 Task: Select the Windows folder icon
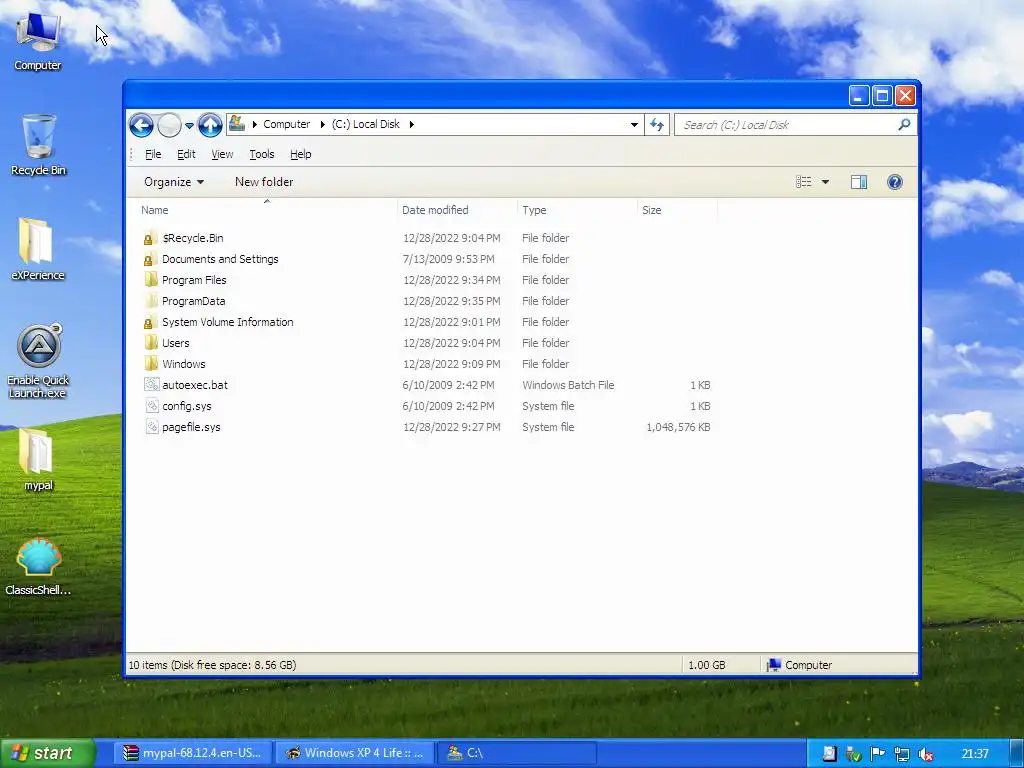[151, 364]
